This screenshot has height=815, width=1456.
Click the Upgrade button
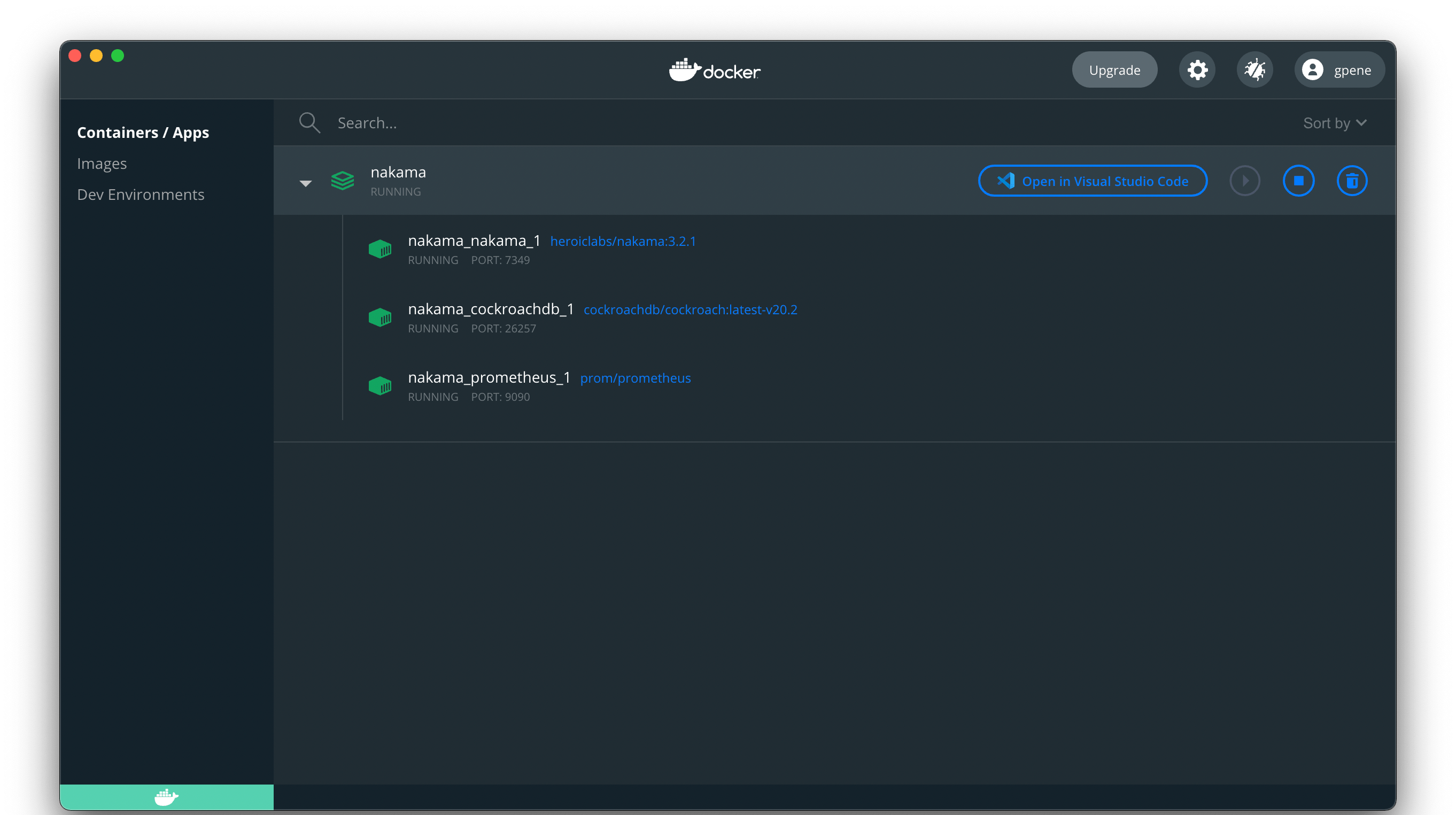1114,70
